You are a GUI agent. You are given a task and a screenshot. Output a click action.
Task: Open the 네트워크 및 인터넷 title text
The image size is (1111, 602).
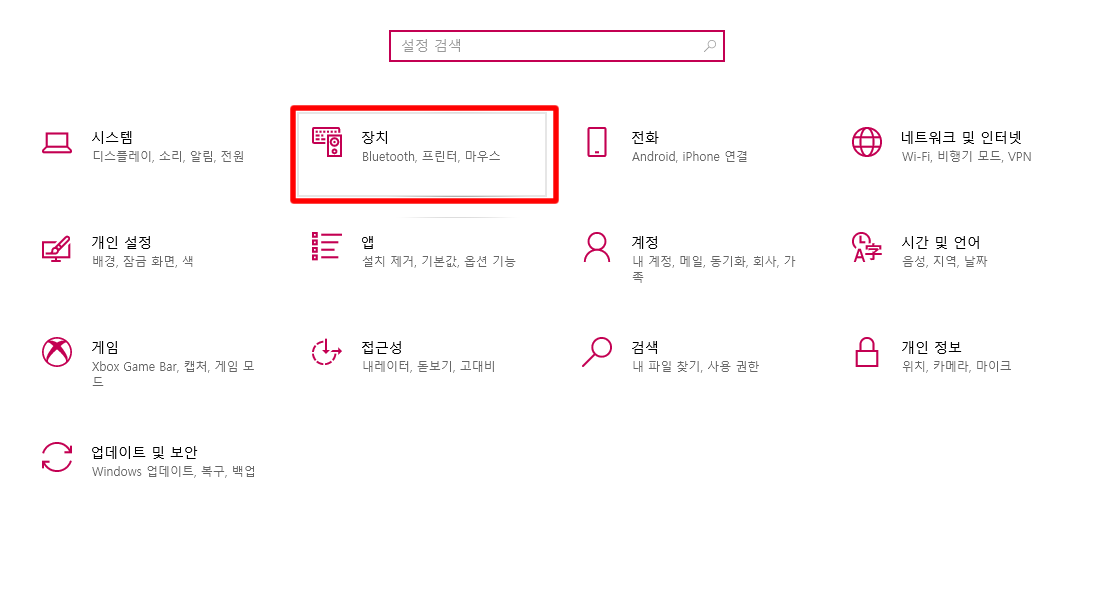961,137
